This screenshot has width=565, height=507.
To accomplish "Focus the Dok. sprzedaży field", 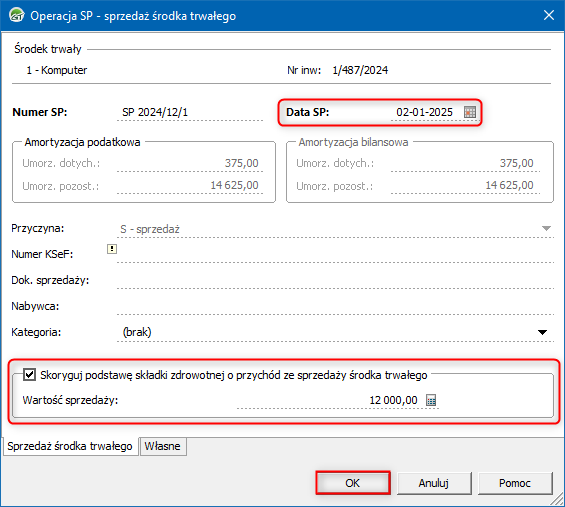I will [335, 280].
